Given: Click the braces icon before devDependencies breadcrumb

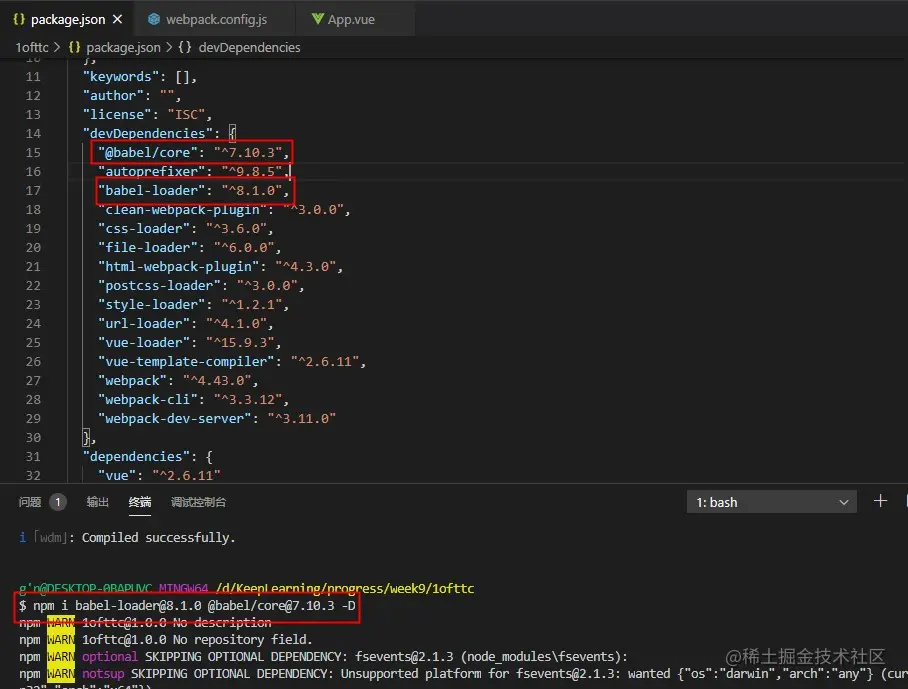Looking at the screenshot, I should 185,47.
